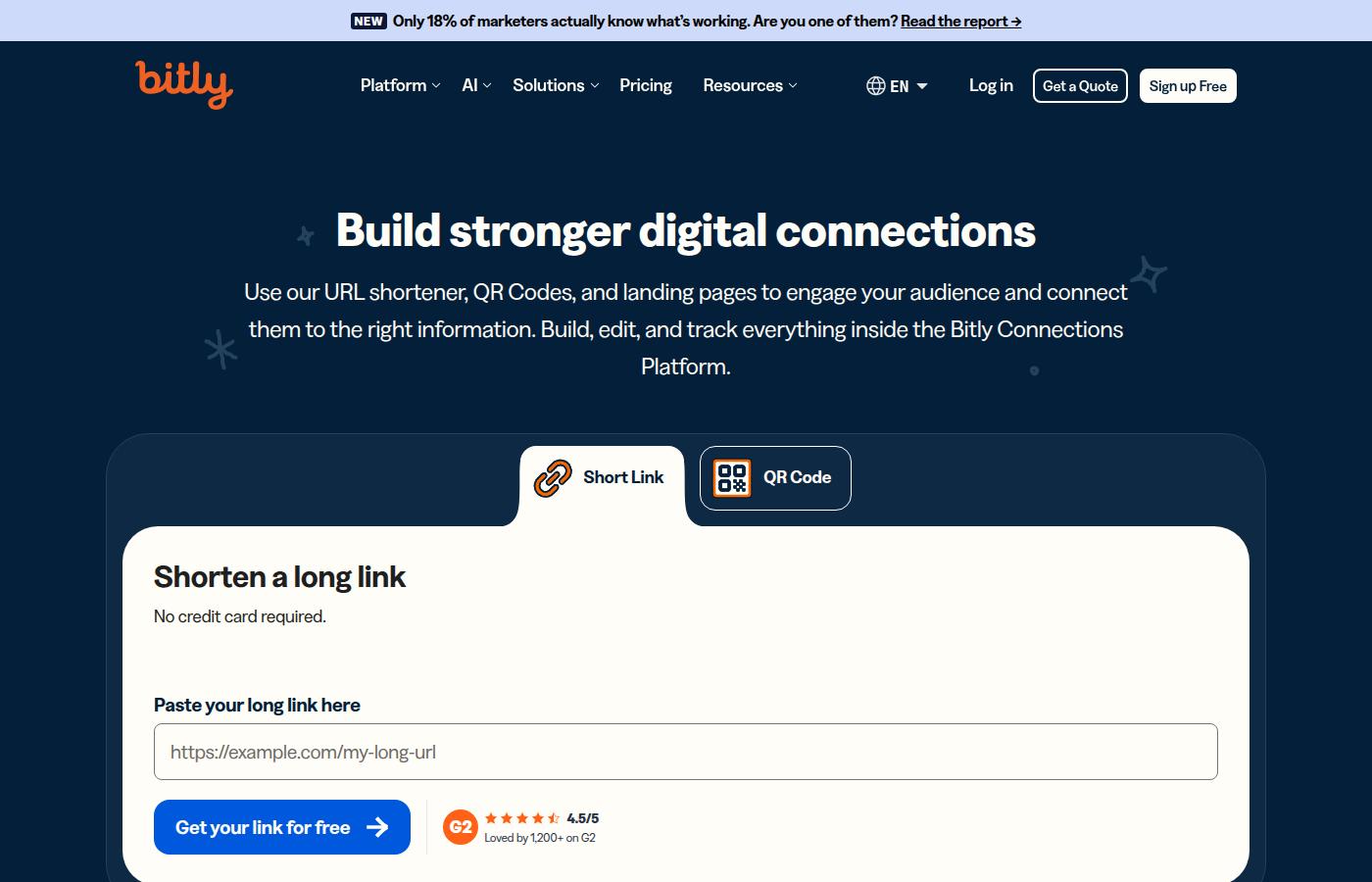Switch to the QR Code tab
Screen dimensions: 1372x882
click(x=775, y=478)
